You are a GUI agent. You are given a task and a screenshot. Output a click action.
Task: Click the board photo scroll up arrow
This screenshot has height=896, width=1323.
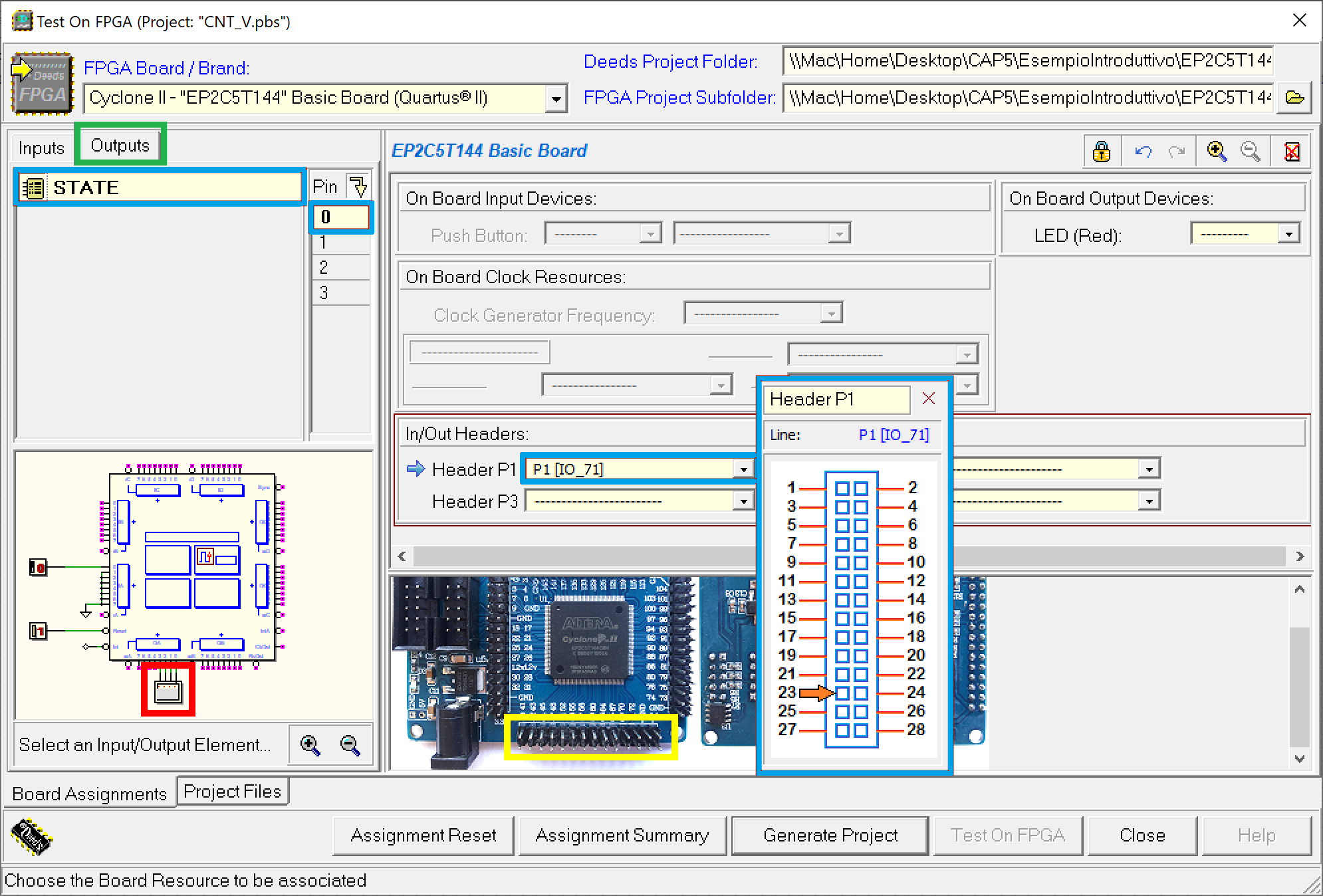[1300, 590]
